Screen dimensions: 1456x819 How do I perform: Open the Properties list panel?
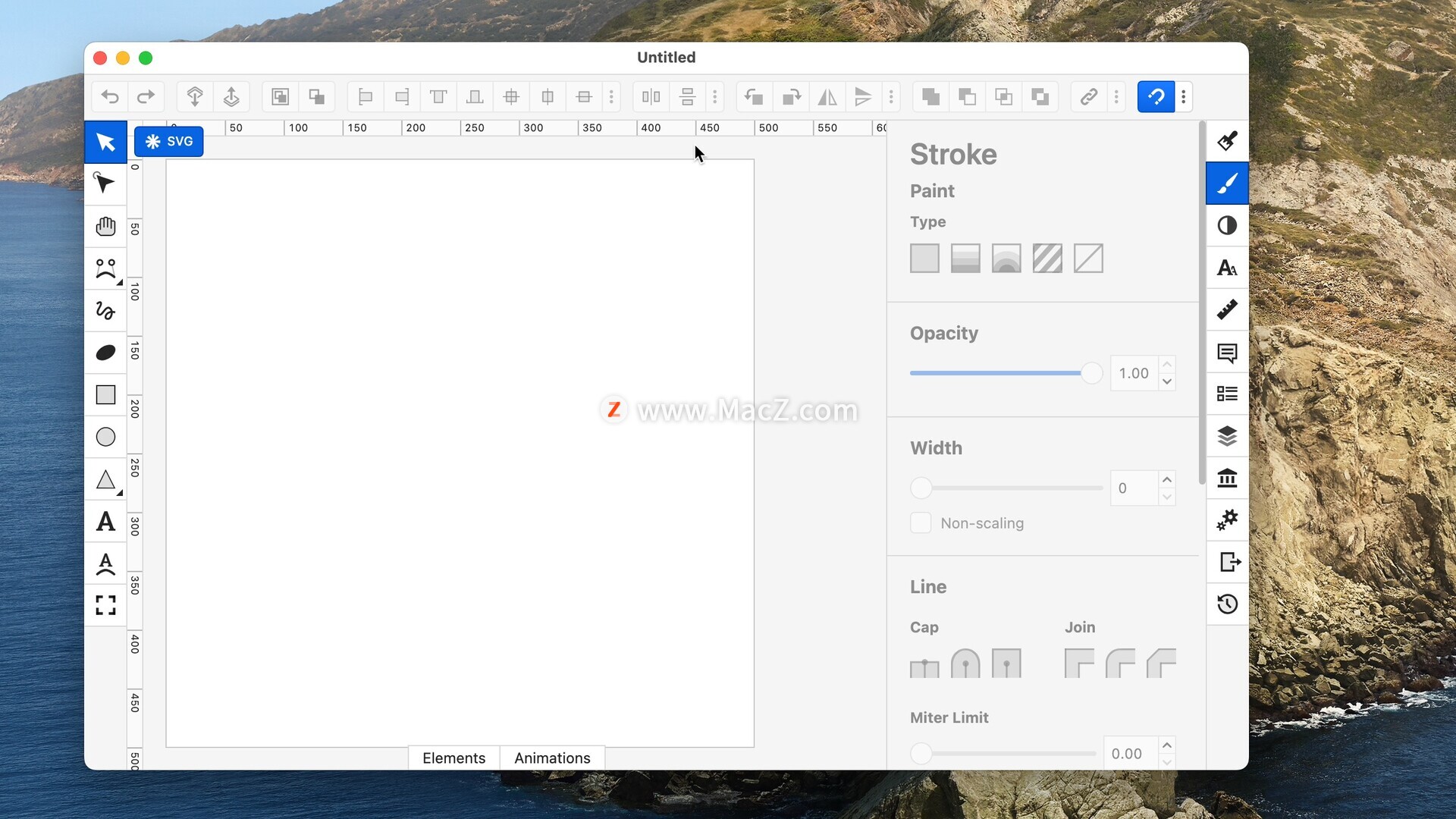click(x=1227, y=394)
